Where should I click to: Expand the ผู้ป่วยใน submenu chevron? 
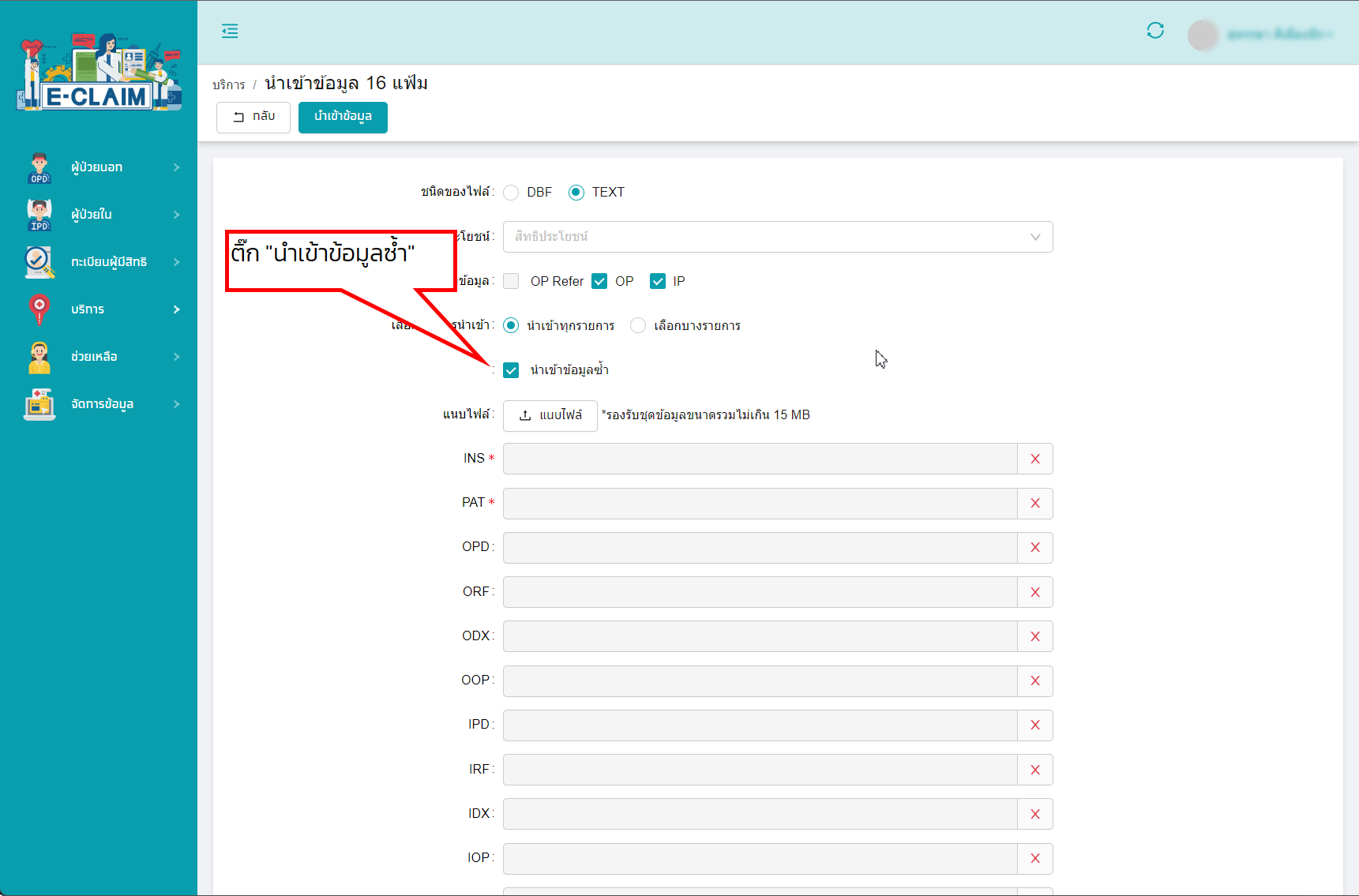tap(177, 214)
